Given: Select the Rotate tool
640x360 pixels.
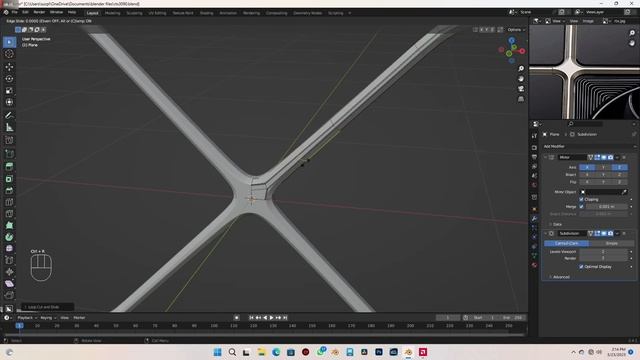Looking at the screenshot, I should pos(9,78).
